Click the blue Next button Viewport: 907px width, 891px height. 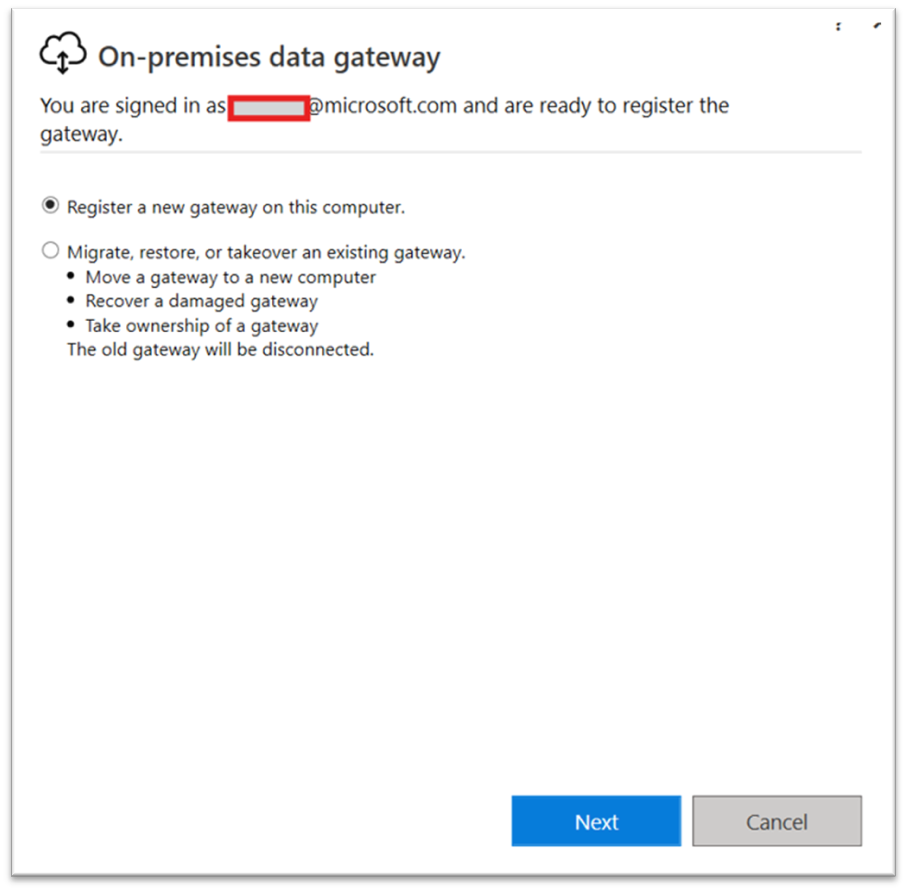(x=596, y=821)
